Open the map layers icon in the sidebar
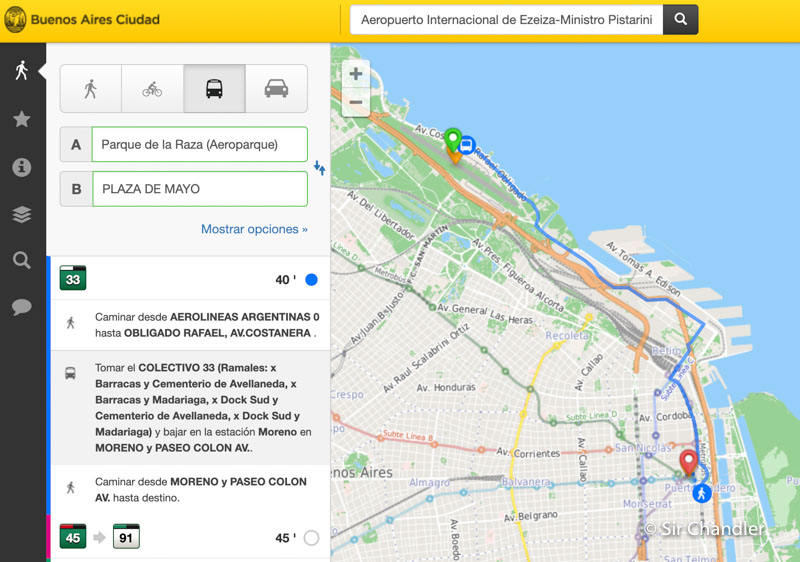This screenshot has width=800, height=562. [x=21, y=214]
